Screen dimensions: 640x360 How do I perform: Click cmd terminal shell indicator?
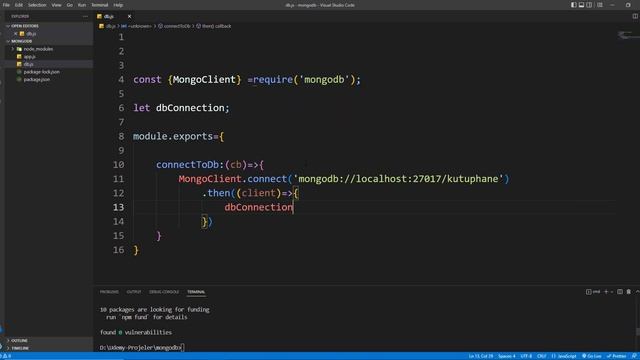click(x=593, y=292)
